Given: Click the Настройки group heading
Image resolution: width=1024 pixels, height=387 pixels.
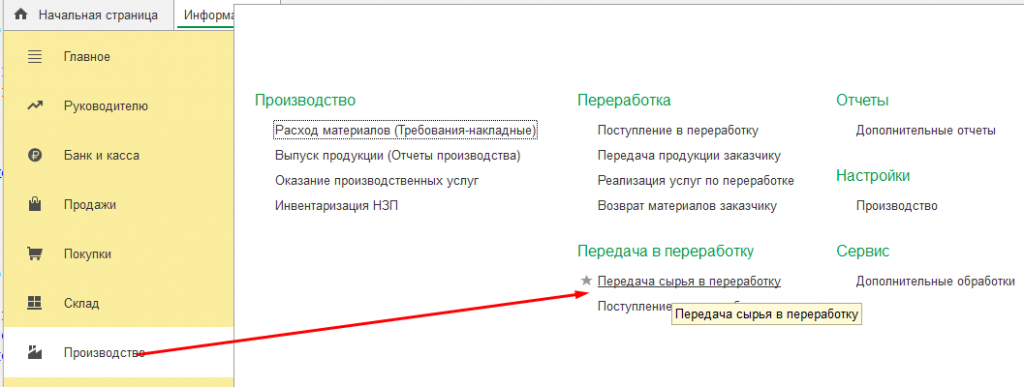Looking at the screenshot, I should [x=873, y=176].
